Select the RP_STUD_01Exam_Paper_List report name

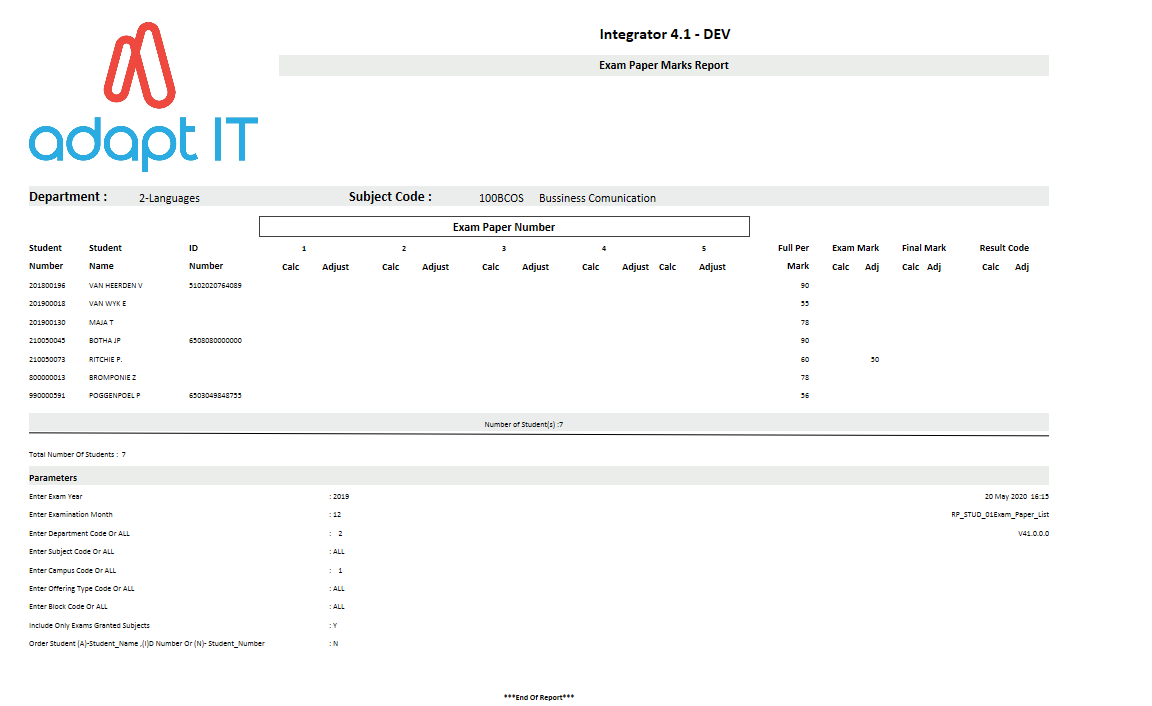point(999,515)
